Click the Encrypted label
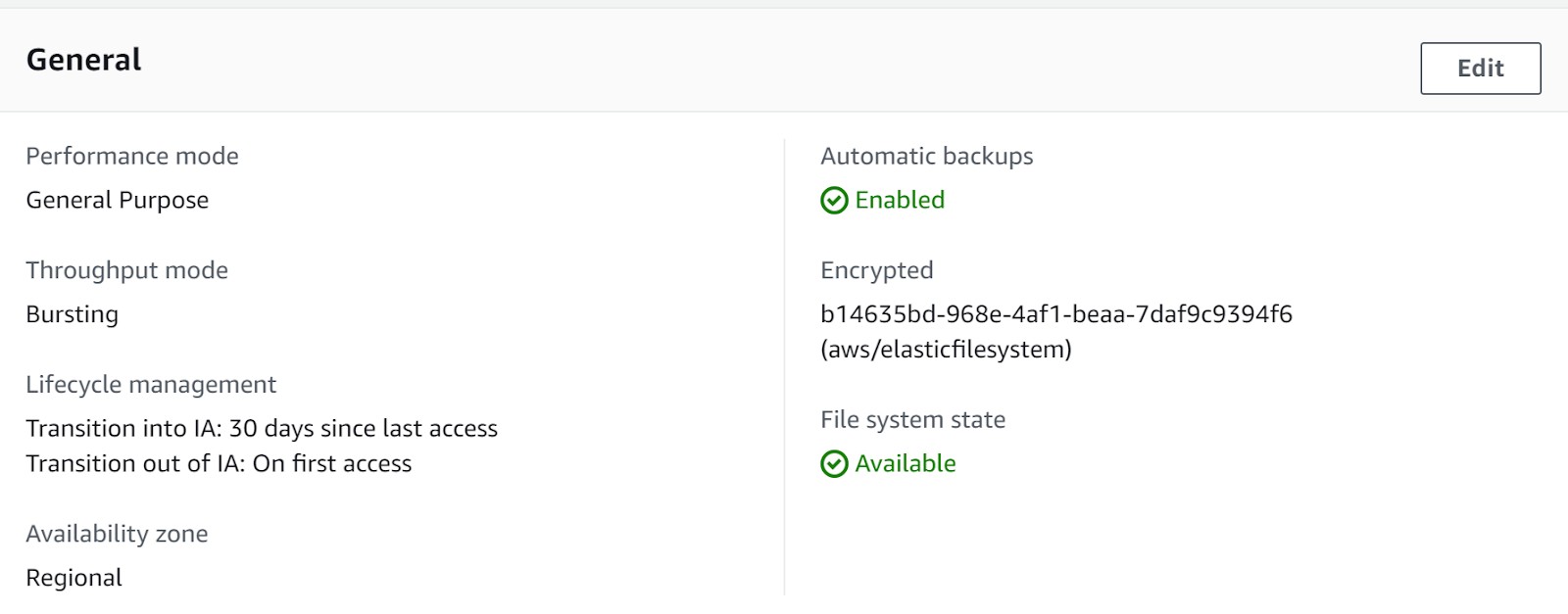The height and width of the screenshot is (614, 1568). [876, 270]
